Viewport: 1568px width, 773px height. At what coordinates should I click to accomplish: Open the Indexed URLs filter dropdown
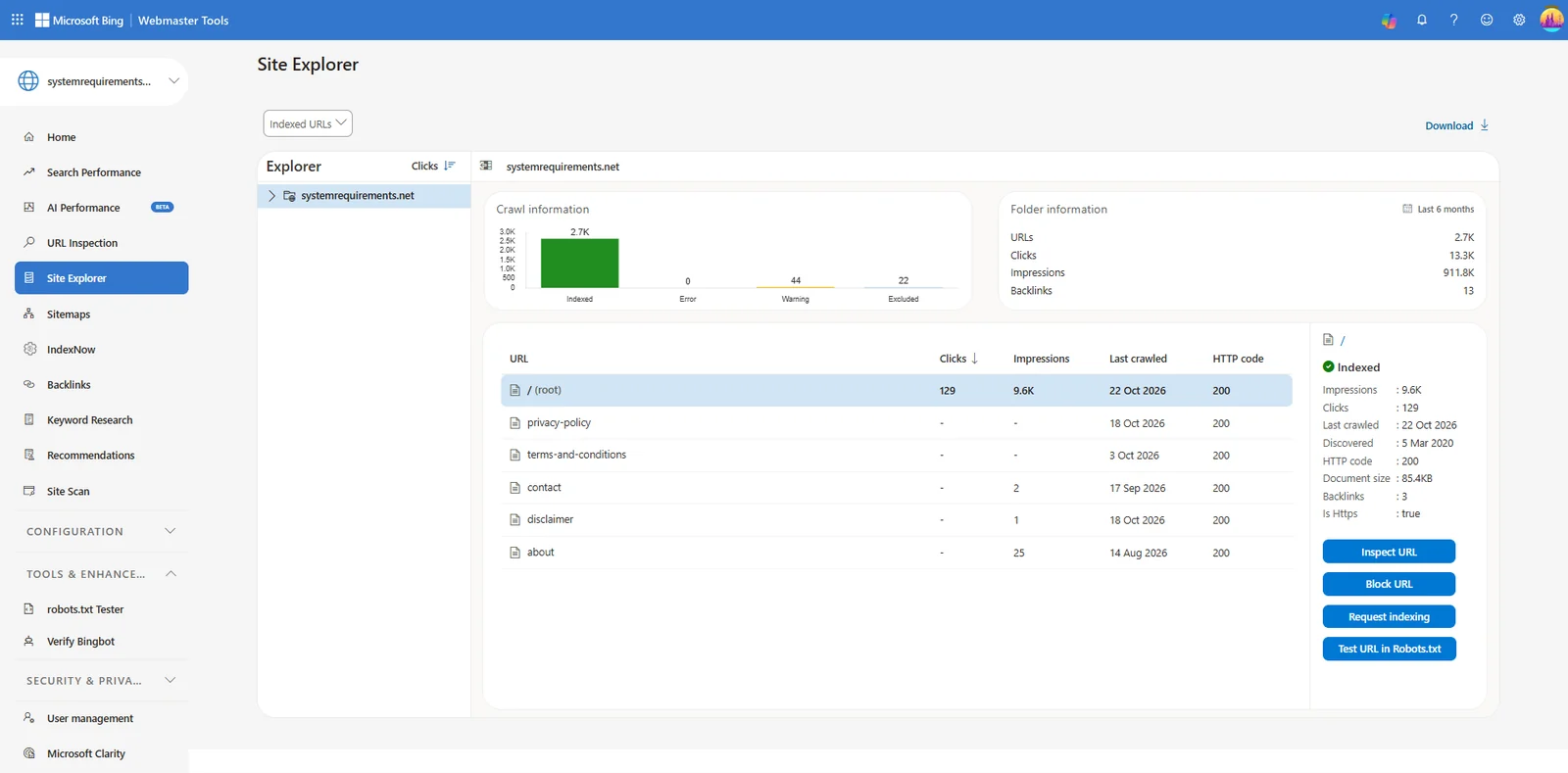coord(308,123)
